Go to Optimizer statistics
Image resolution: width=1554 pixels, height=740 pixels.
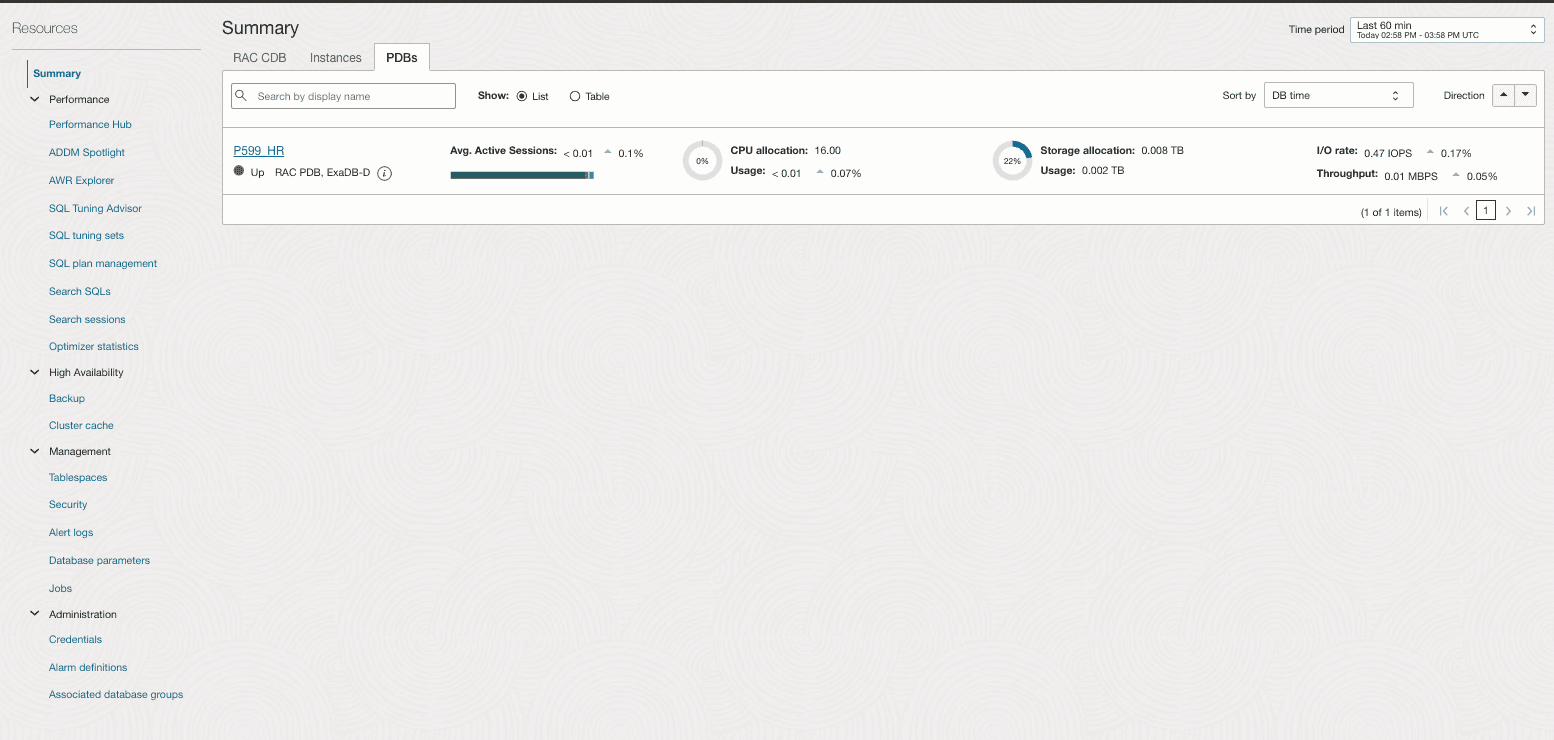(x=94, y=347)
